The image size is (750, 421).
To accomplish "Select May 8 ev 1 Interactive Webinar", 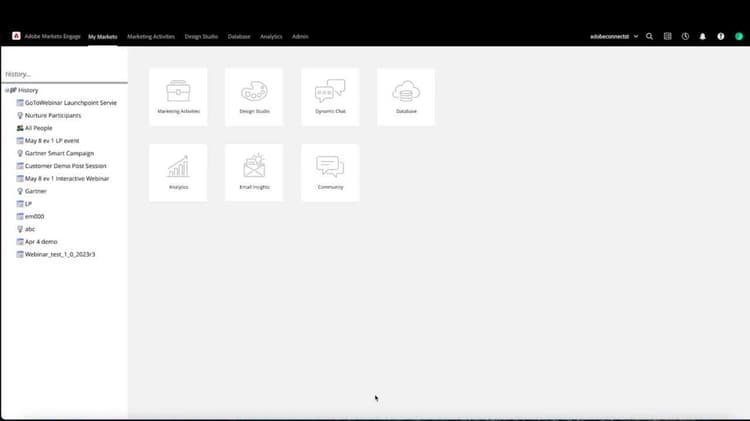I will point(67,178).
